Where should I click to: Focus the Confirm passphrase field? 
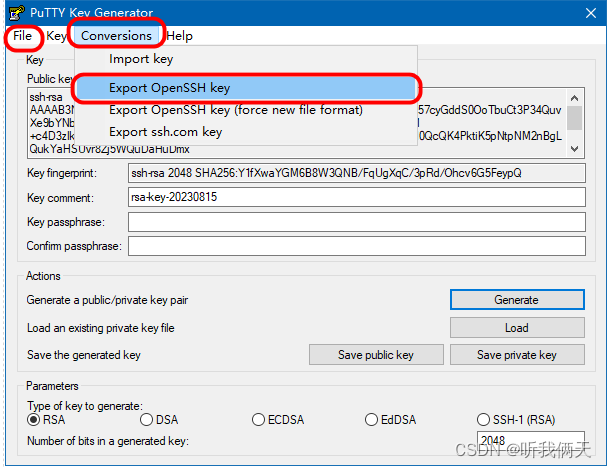[357, 246]
